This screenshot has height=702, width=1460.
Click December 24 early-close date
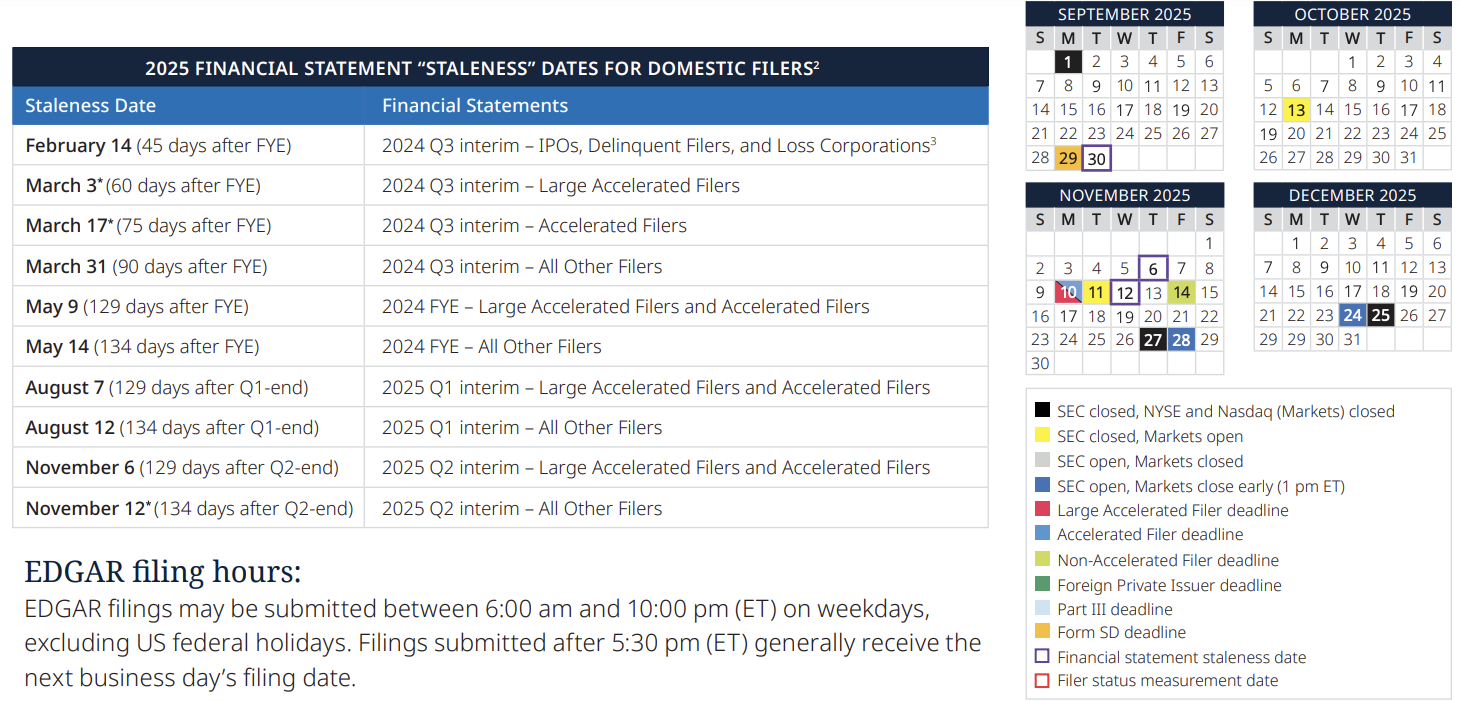[x=1352, y=314]
